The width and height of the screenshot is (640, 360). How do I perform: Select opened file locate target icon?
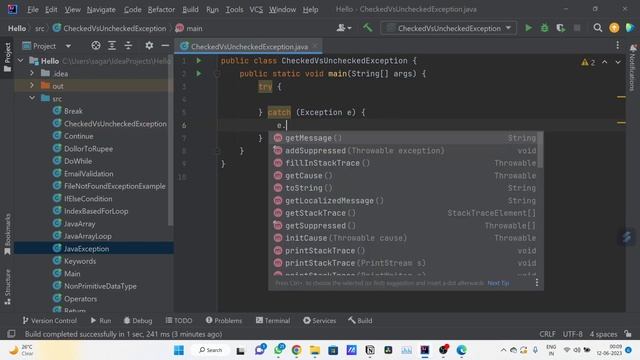point(96,46)
